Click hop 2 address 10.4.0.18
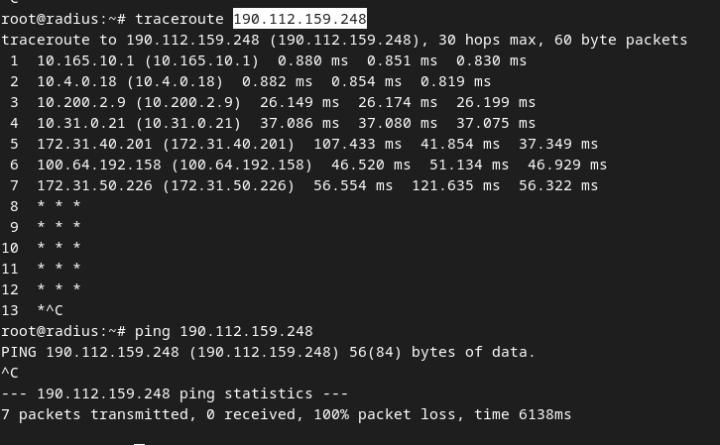720x445 pixels. 77,81
